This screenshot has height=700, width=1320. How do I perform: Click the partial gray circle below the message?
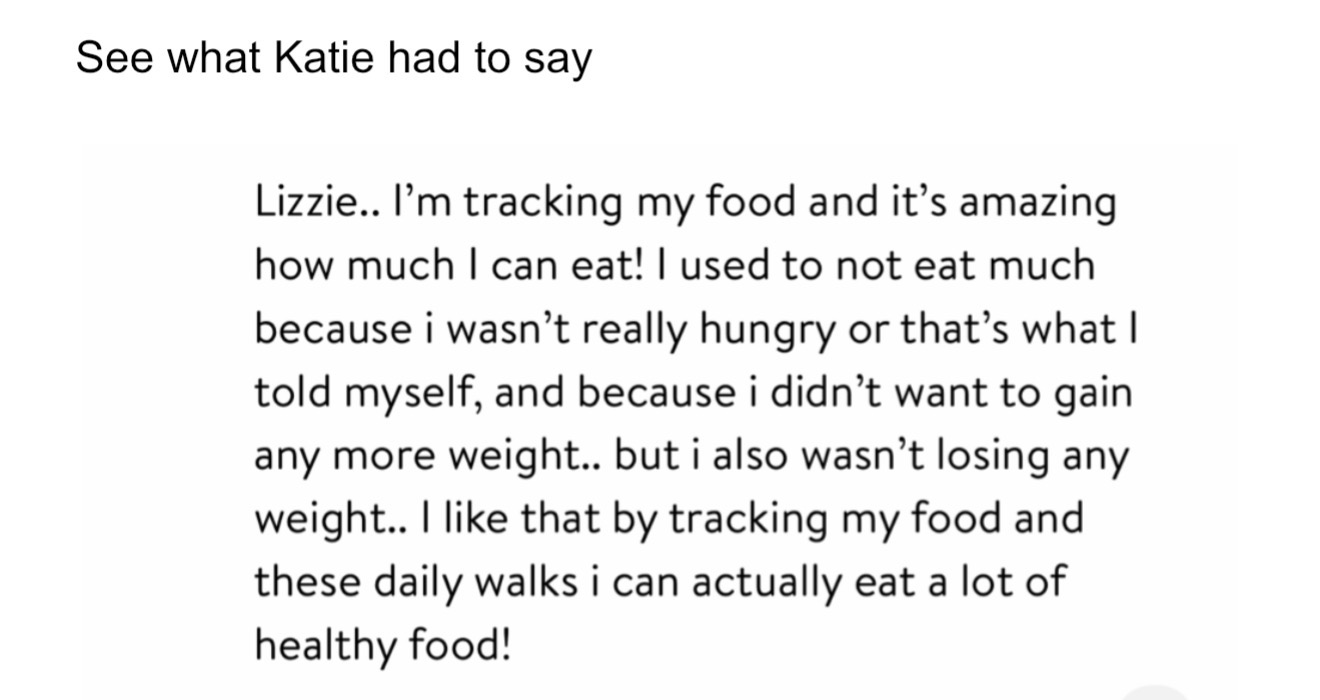point(1156,692)
